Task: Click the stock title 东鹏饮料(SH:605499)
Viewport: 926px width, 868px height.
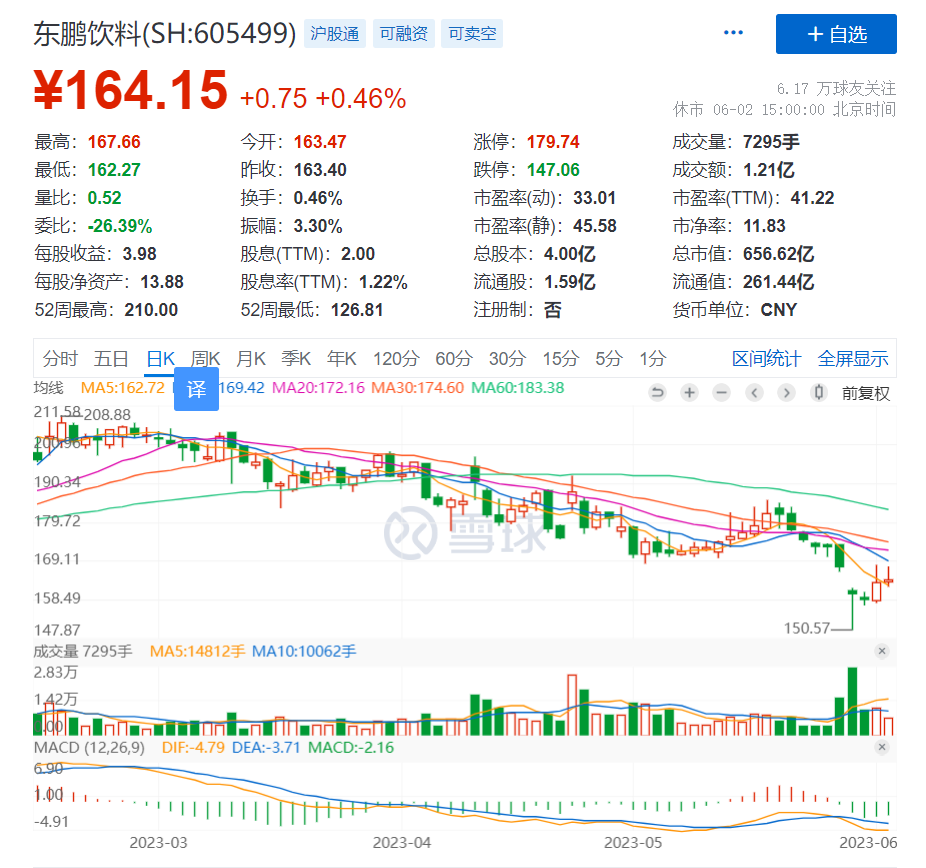Action: click(x=165, y=34)
